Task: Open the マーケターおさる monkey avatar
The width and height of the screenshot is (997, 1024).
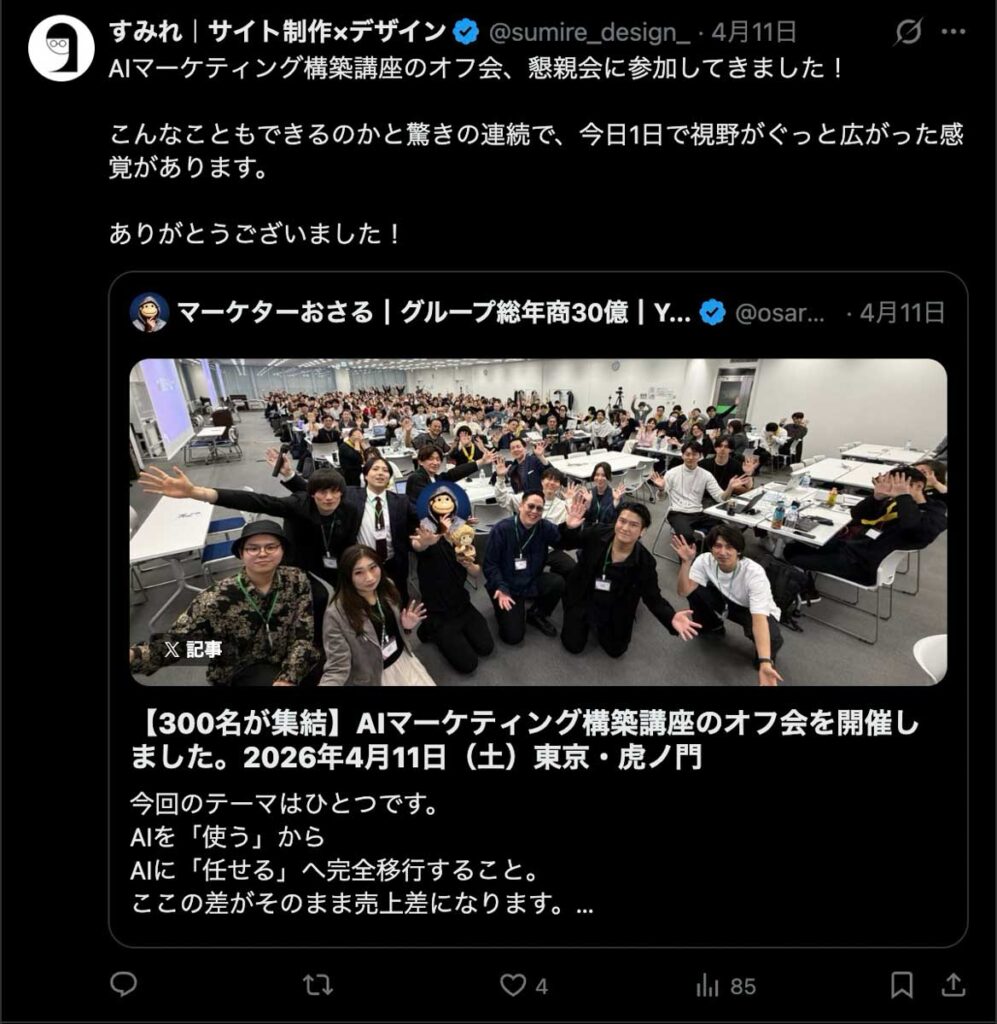Action: [x=150, y=313]
